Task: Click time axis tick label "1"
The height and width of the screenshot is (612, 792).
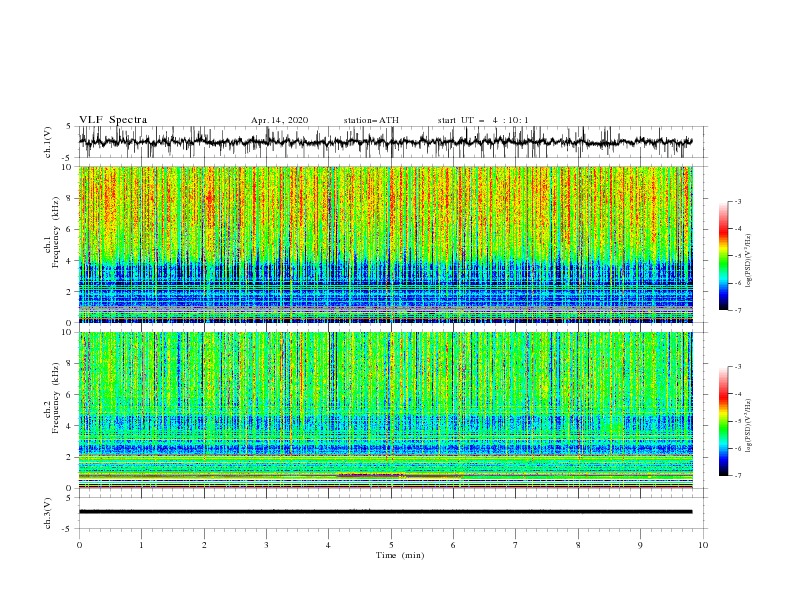Action: 141,545
